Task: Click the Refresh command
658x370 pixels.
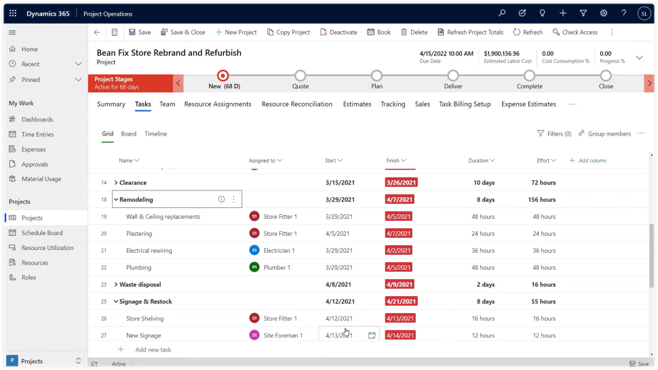Action: click(528, 32)
